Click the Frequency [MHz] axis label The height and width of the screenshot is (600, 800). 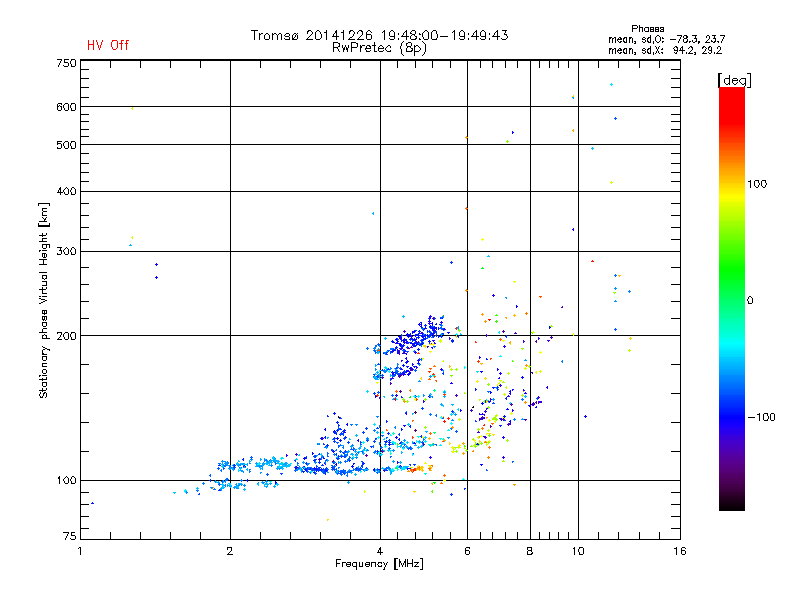pyautogui.click(x=379, y=564)
